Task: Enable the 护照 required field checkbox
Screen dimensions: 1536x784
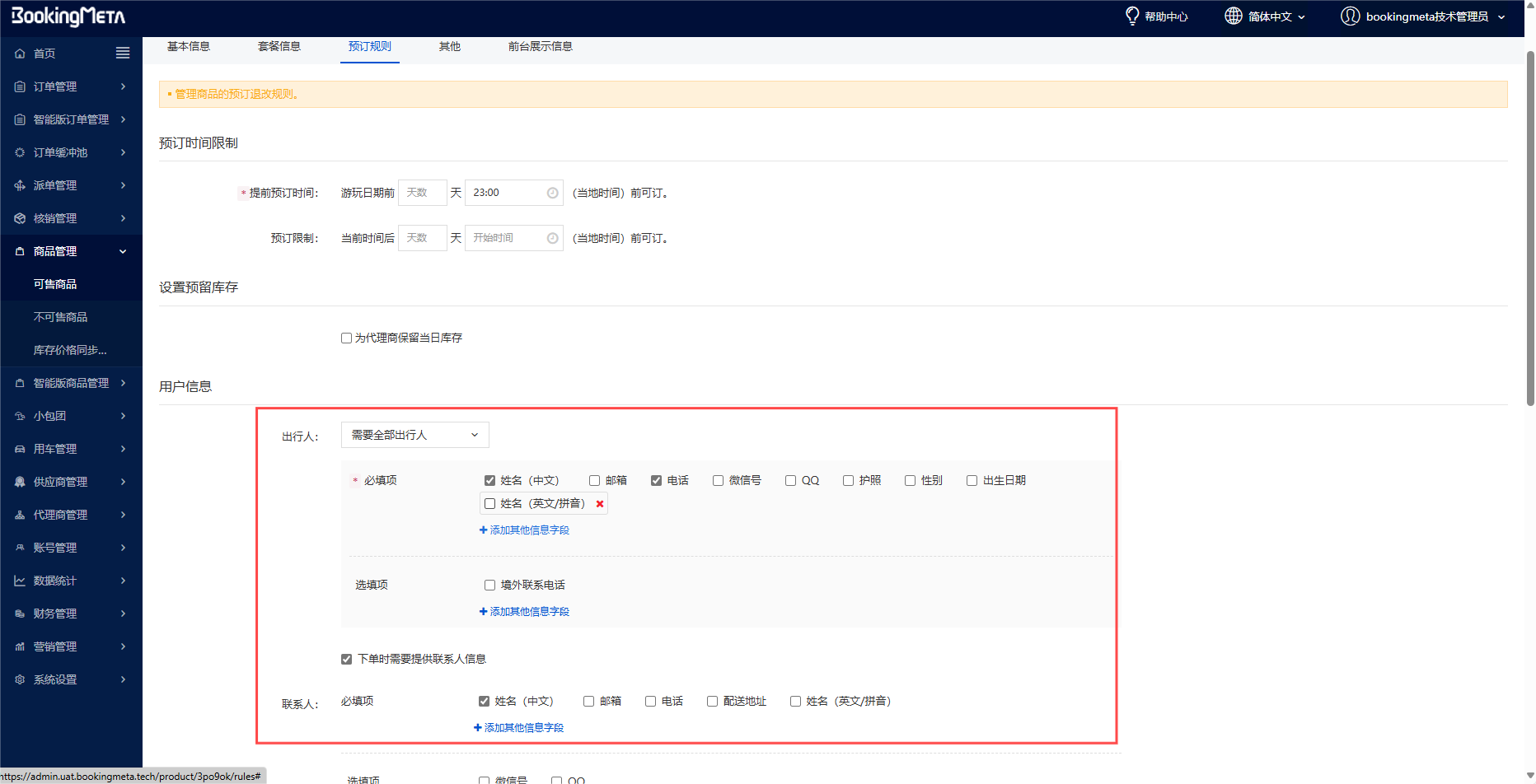Action: pos(848,480)
